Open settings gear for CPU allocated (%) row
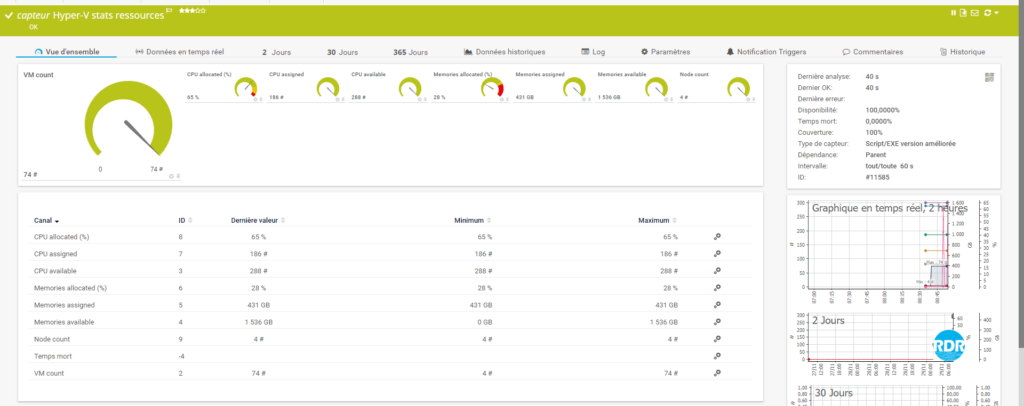1024x406 pixels. tap(717, 237)
